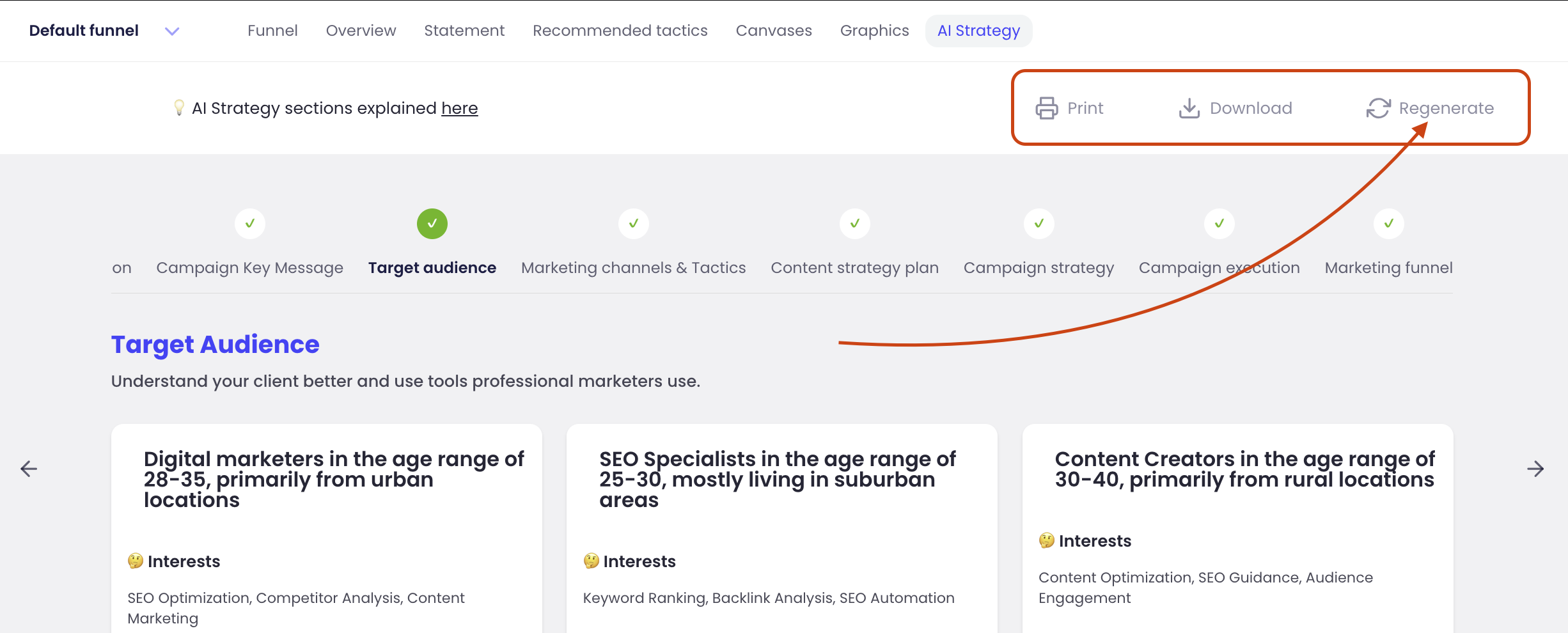Click the checkmark above Marketing funnel

[1388, 224]
